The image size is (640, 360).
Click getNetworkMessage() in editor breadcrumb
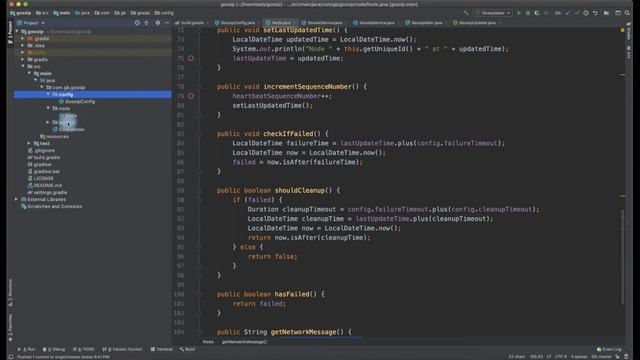tap(244, 342)
